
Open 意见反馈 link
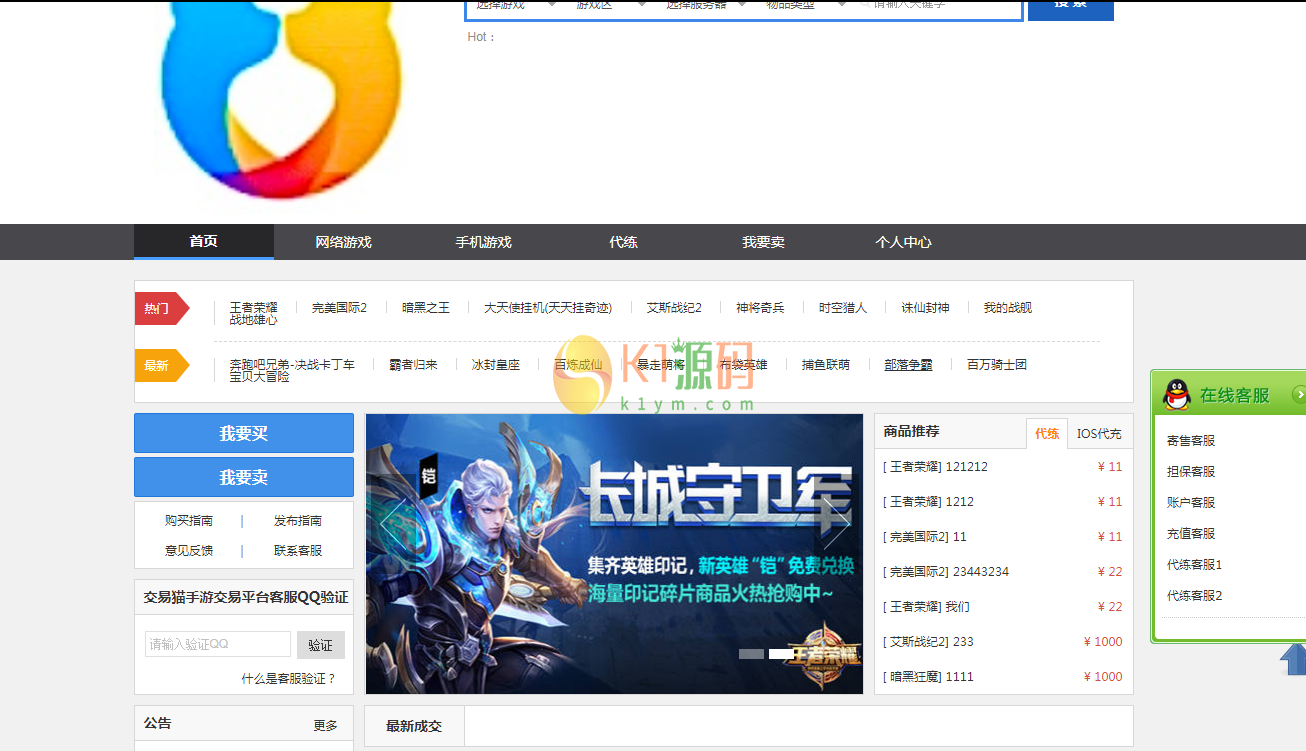click(x=189, y=551)
